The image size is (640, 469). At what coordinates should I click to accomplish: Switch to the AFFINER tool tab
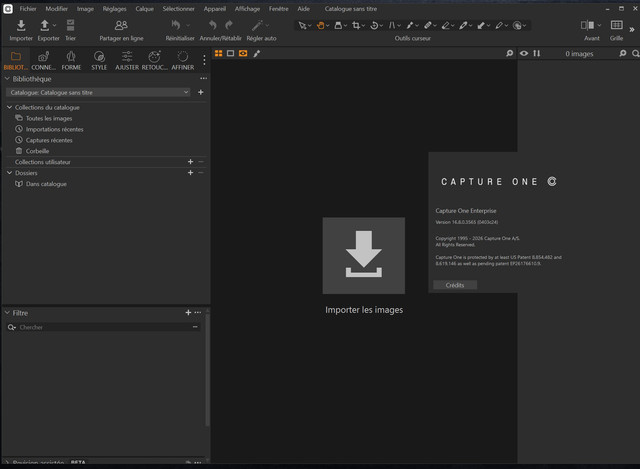coord(182,60)
